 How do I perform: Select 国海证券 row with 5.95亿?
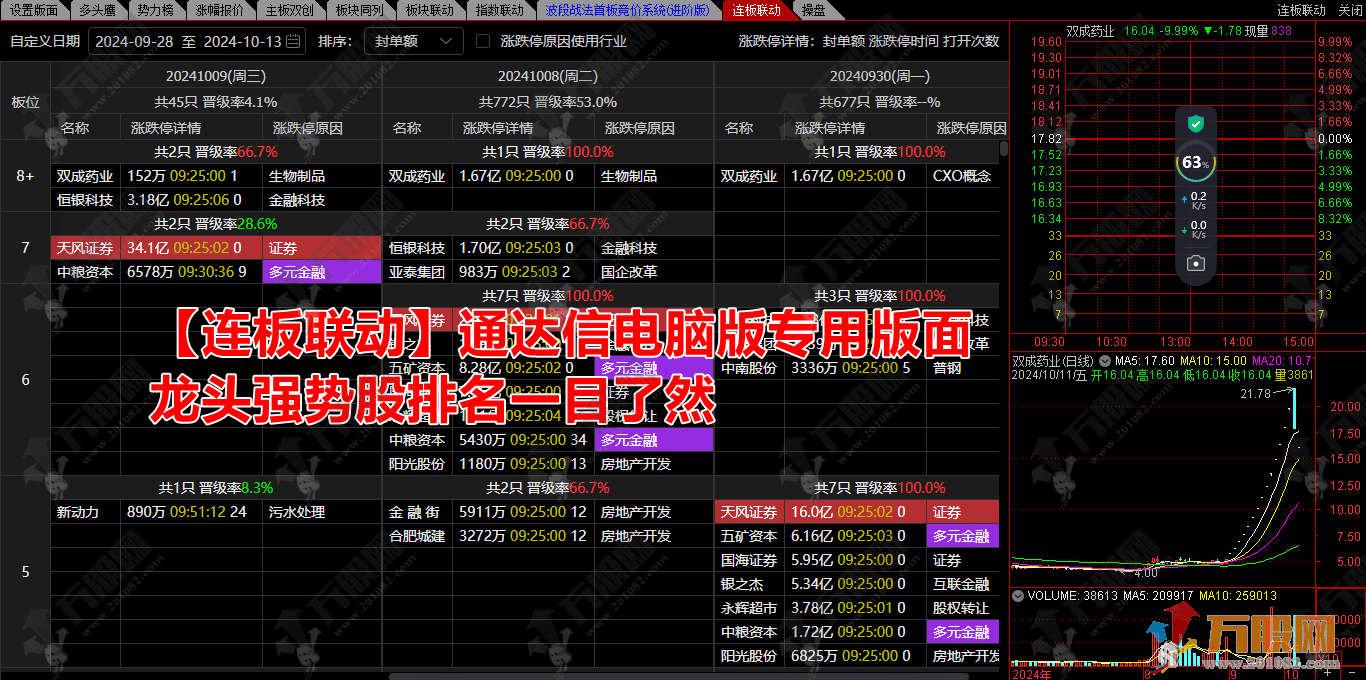(857, 560)
